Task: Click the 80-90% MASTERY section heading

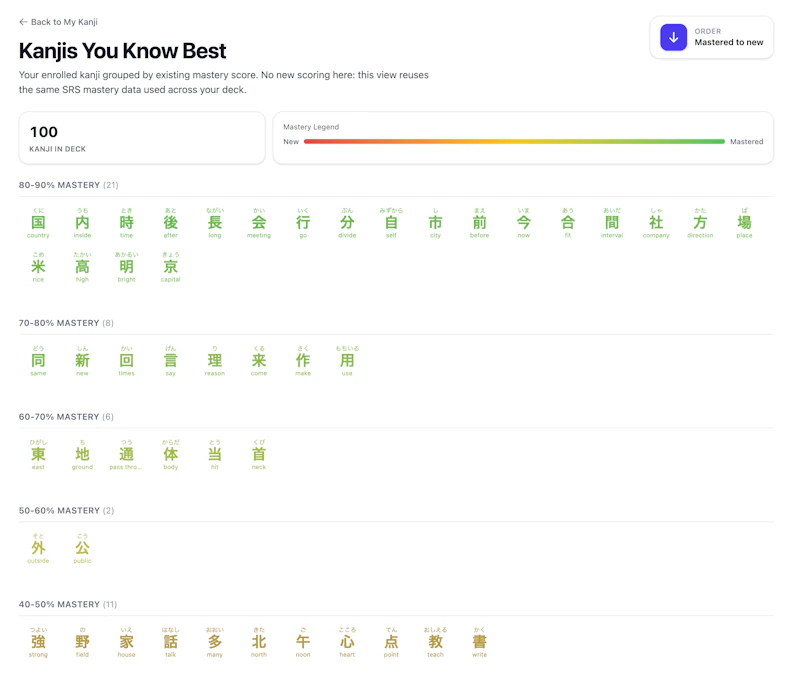Action: click(68, 185)
